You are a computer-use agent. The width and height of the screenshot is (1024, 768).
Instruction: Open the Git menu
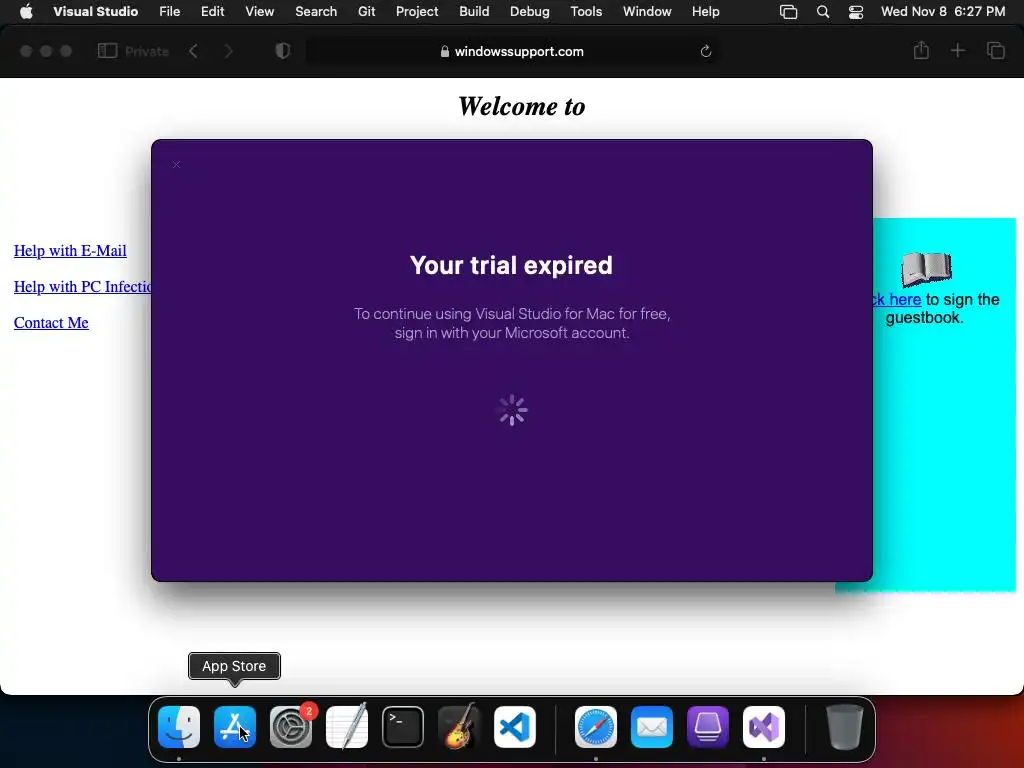pyautogui.click(x=366, y=12)
